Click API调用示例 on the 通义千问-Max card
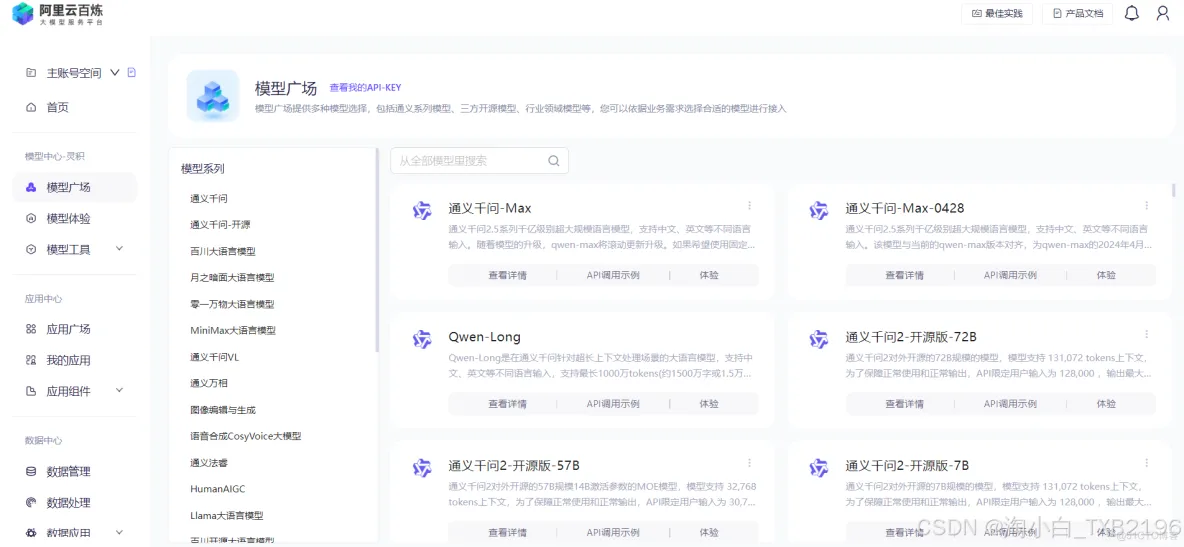 pyautogui.click(x=613, y=275)
